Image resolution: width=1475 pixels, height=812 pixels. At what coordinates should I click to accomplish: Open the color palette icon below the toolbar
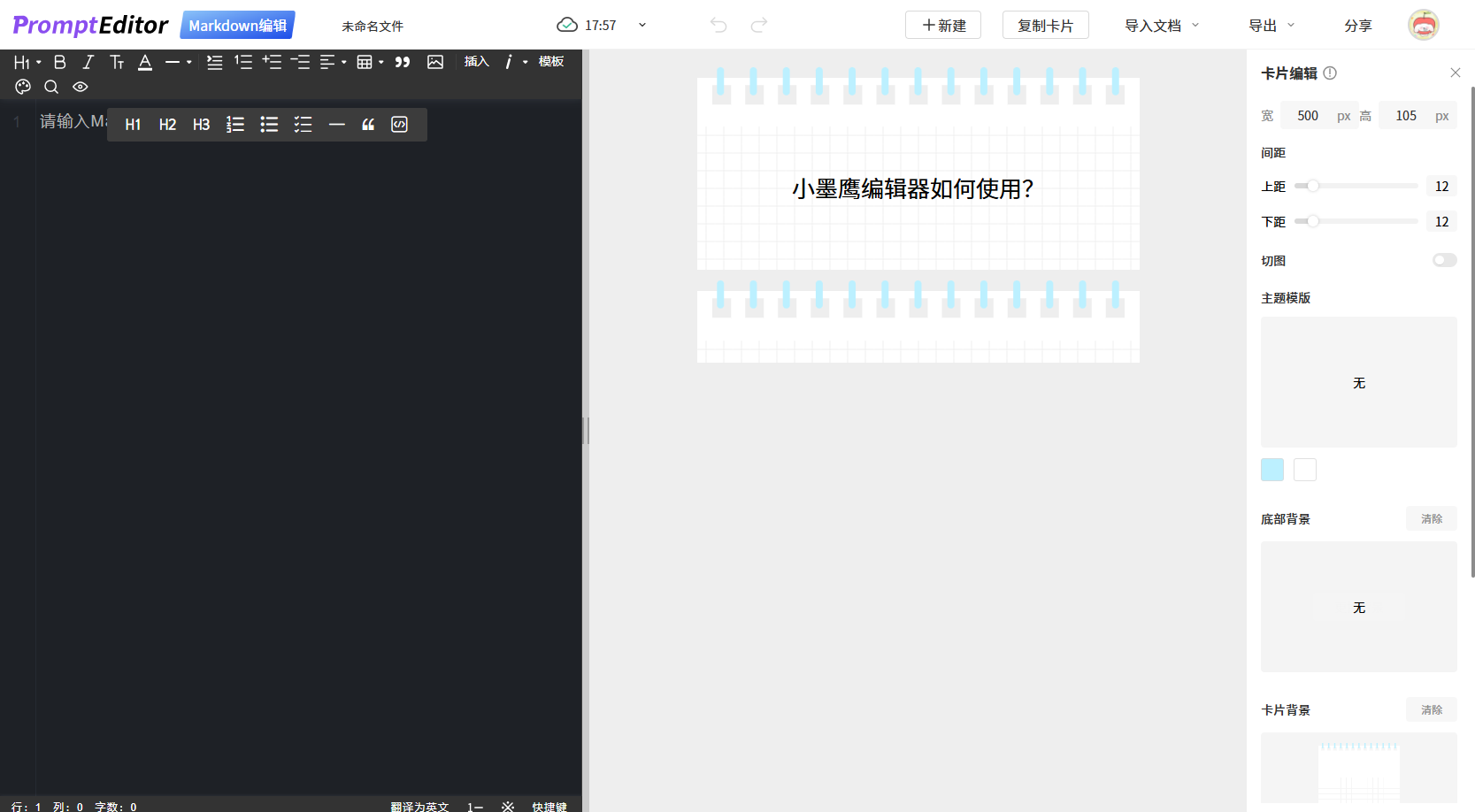point(23,87)
